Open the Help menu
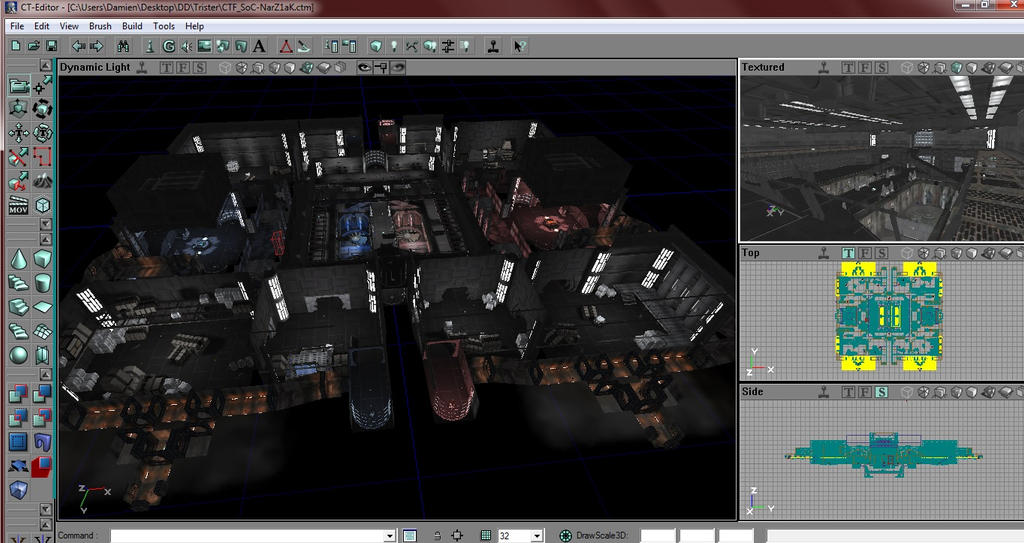 pos(194,26)
